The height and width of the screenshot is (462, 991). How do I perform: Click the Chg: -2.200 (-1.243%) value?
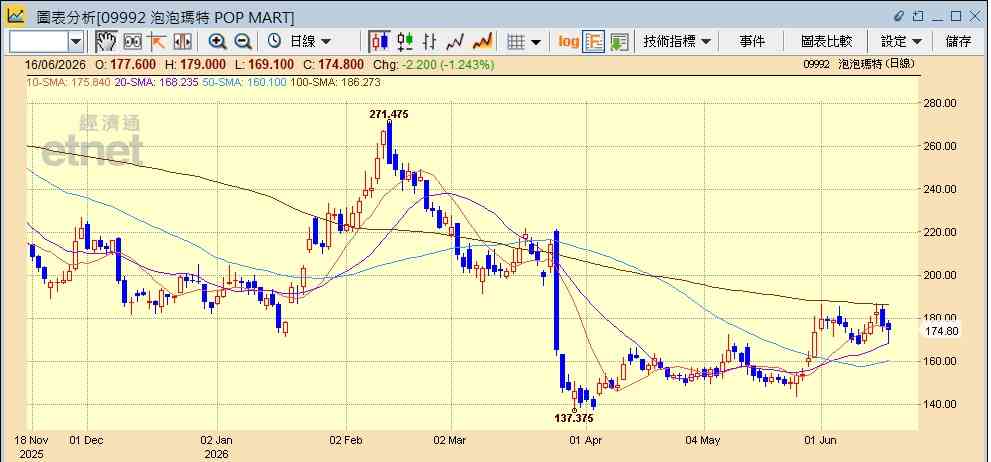pos(434,65)
